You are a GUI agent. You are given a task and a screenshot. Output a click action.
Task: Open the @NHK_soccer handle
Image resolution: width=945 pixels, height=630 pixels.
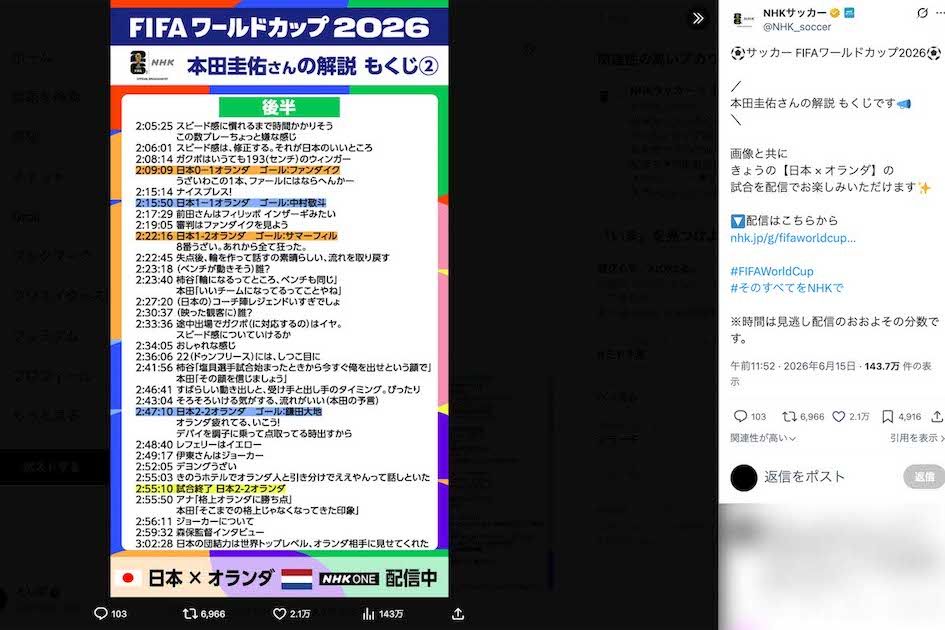coord(797,27)
